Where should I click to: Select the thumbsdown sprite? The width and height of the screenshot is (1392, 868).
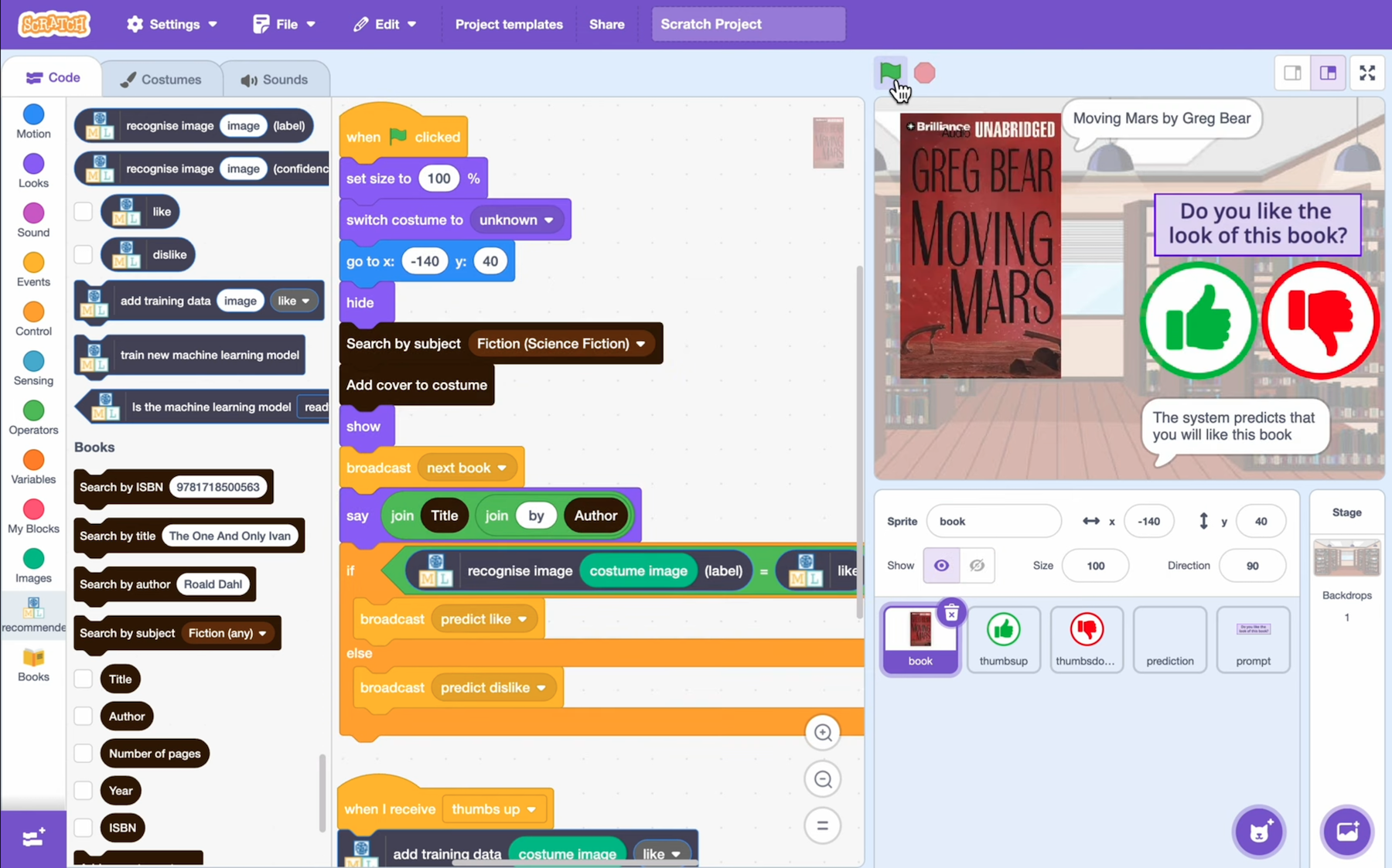point(1087,639)
